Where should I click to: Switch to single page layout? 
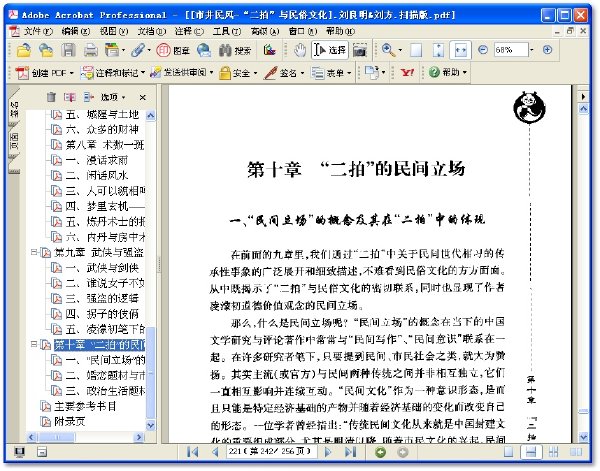(508, 452)
